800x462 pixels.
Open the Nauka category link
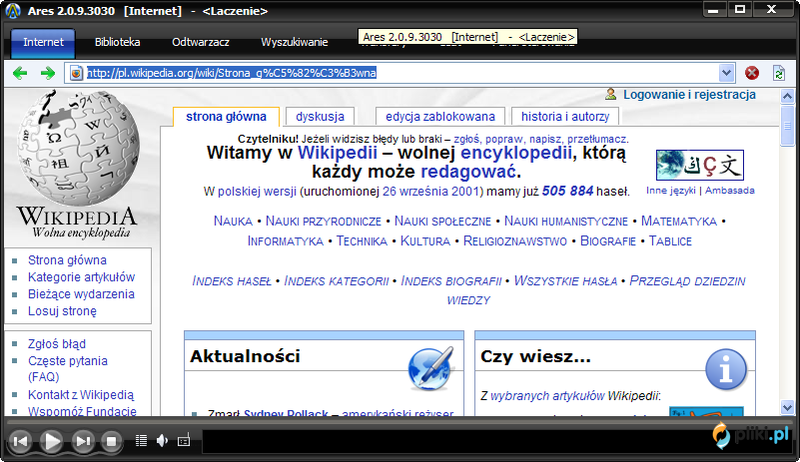tap(233, 221)
